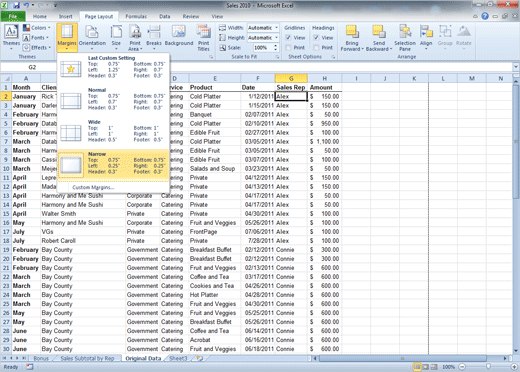
Task: Switch to the Insert ribbon tab
Action: click(66, 16)
